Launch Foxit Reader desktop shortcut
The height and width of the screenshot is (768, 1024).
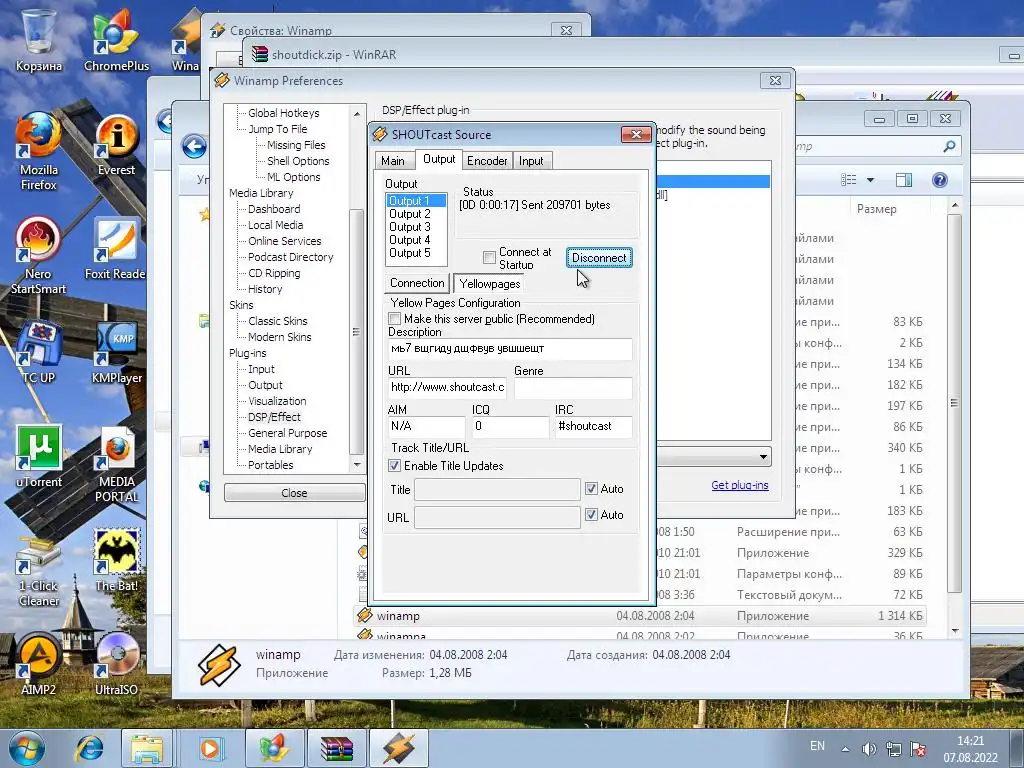pos(116,248)
